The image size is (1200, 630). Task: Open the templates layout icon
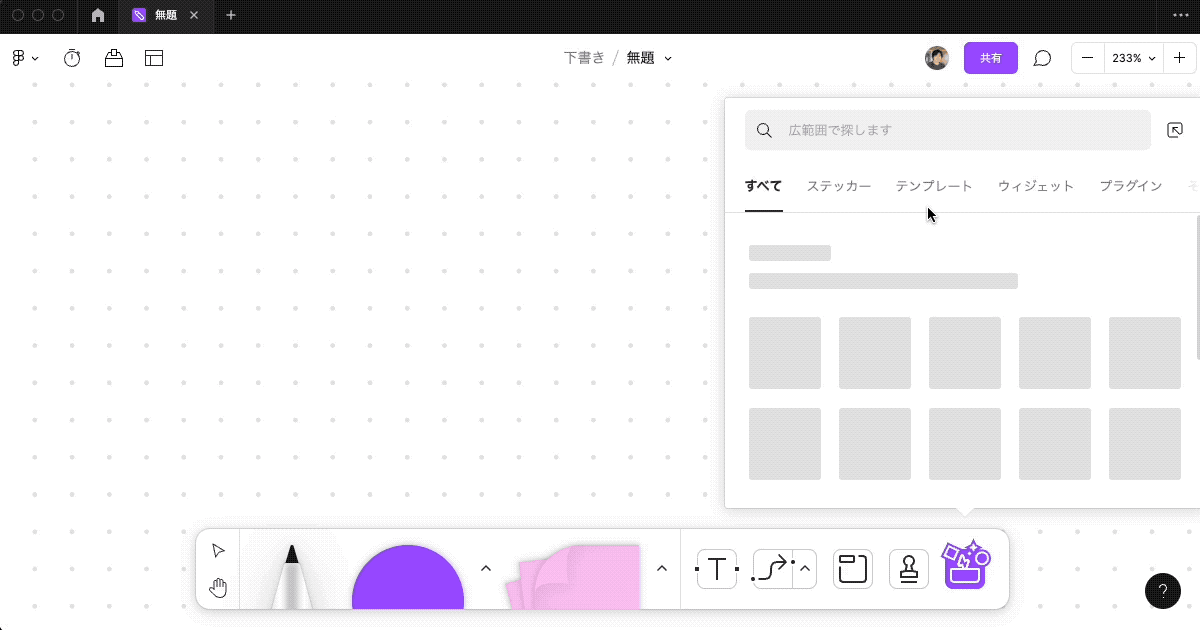click(154, 58)
